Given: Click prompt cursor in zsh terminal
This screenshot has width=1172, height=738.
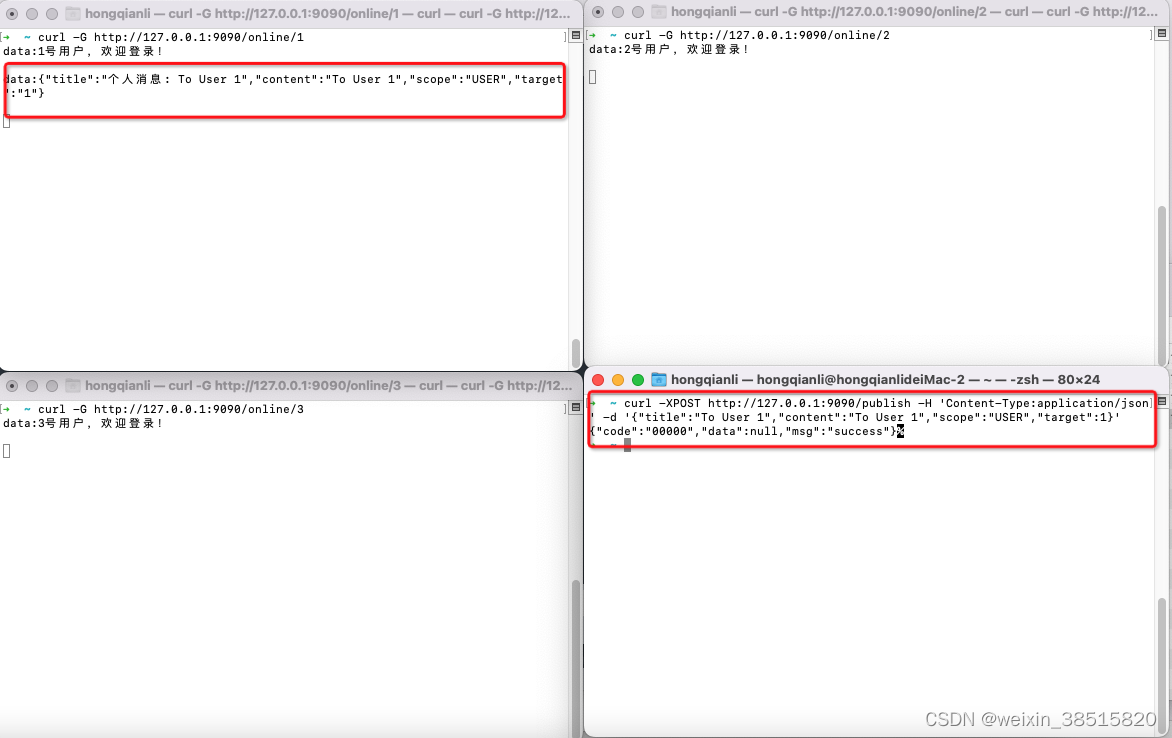Looking at the screenshot, I should (x=627, y=445).
